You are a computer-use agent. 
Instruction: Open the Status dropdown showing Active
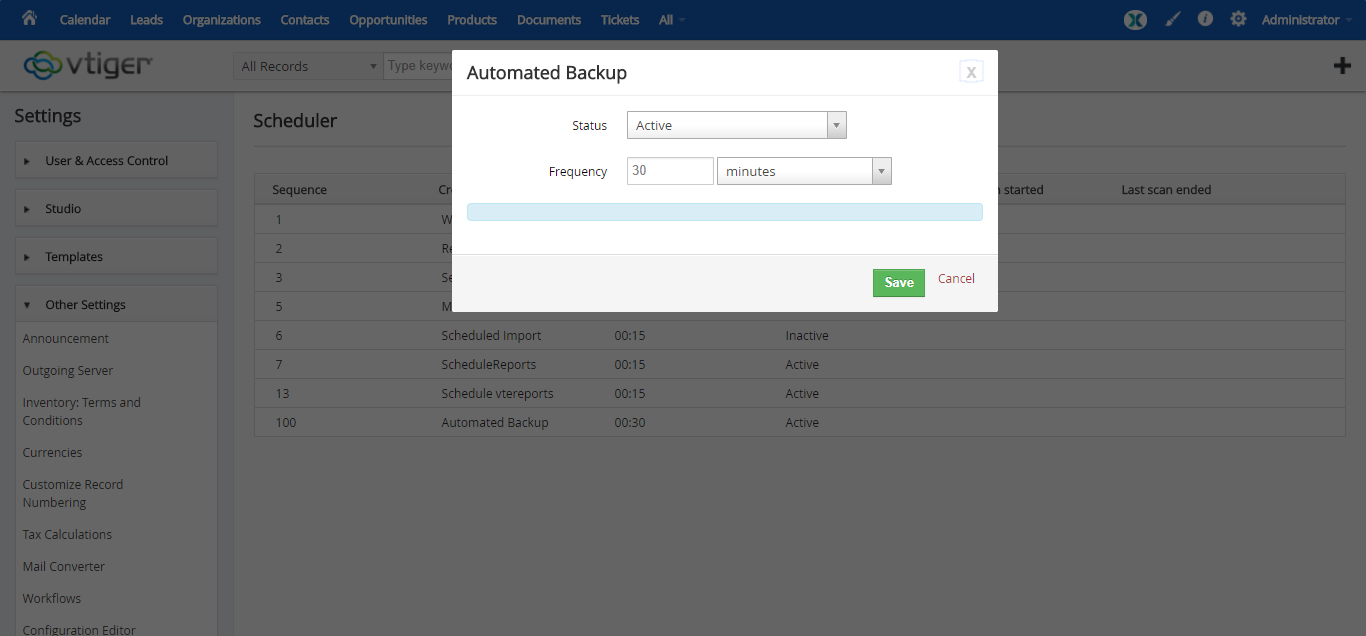pos(736,125)
